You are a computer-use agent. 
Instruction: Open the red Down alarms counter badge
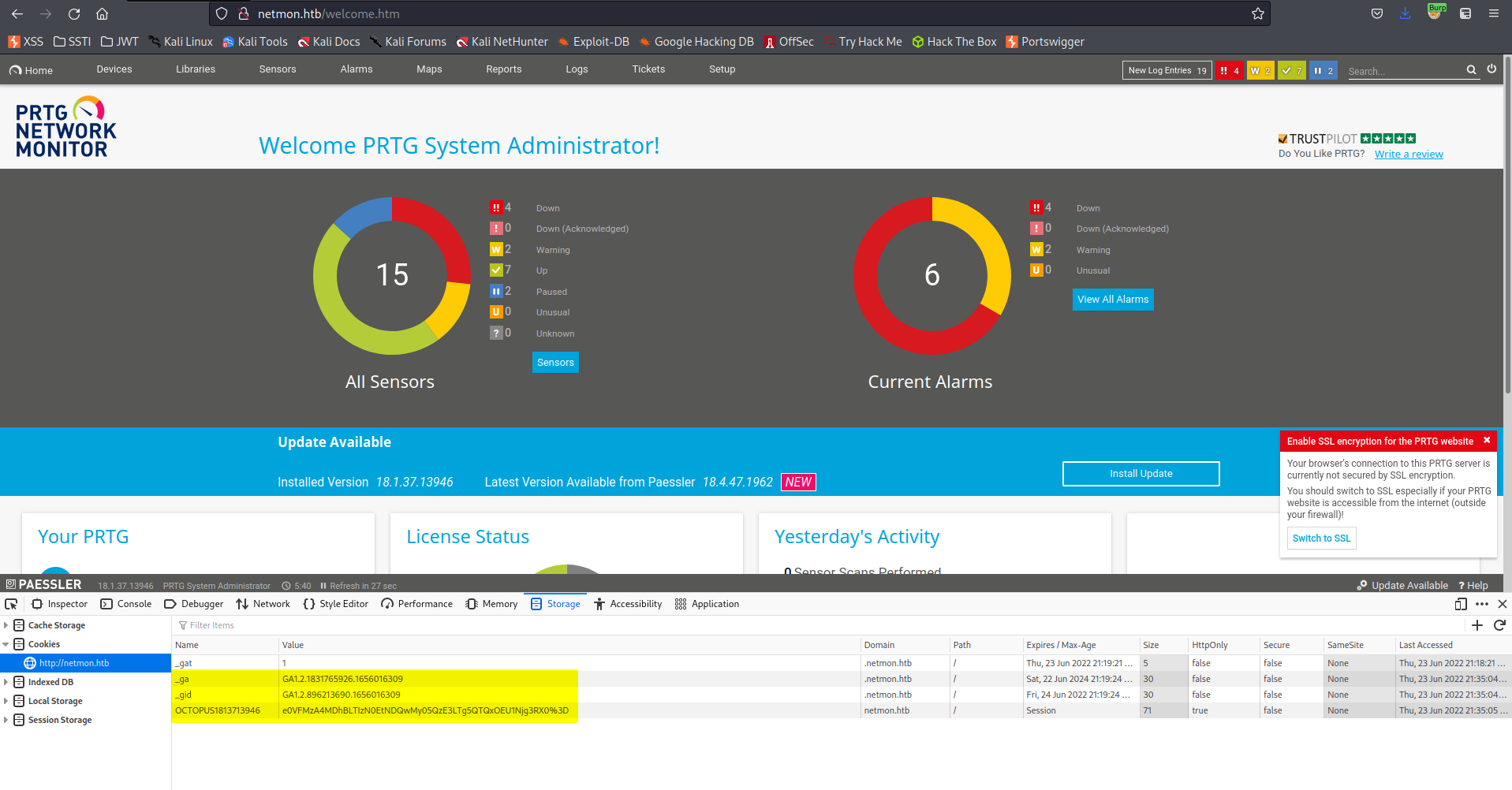1230,70
